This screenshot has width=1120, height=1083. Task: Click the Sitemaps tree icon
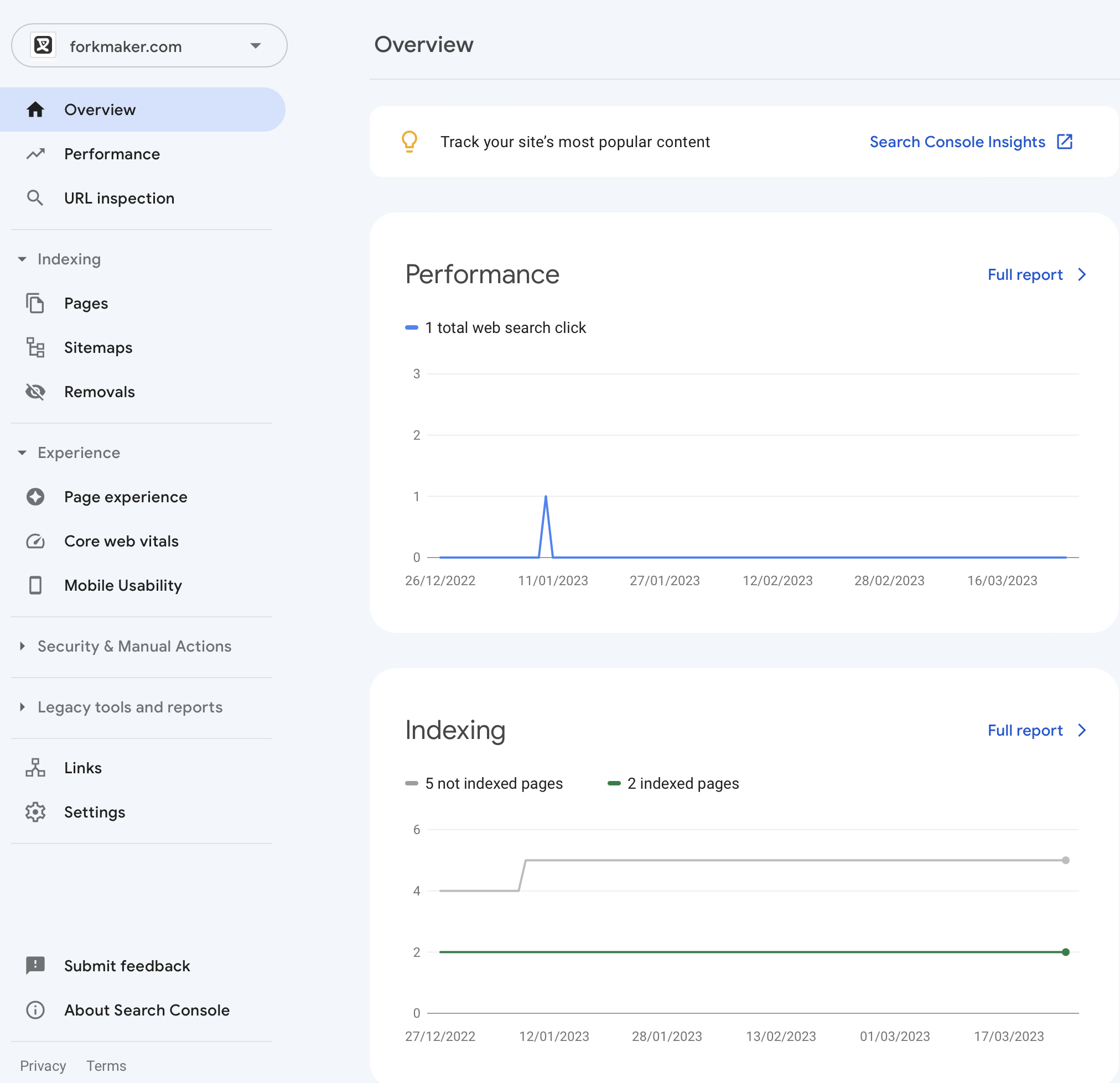pos(35,347)
